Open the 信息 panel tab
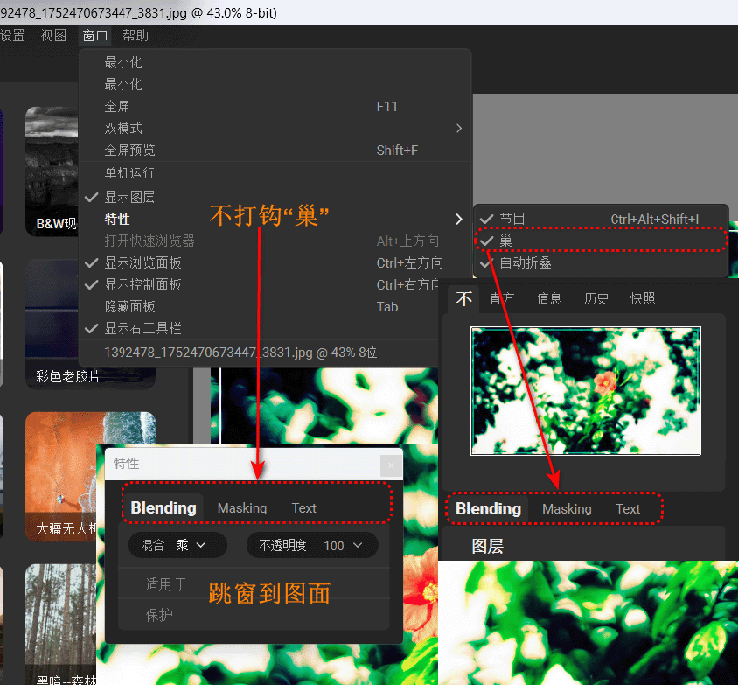 [549, 298]
